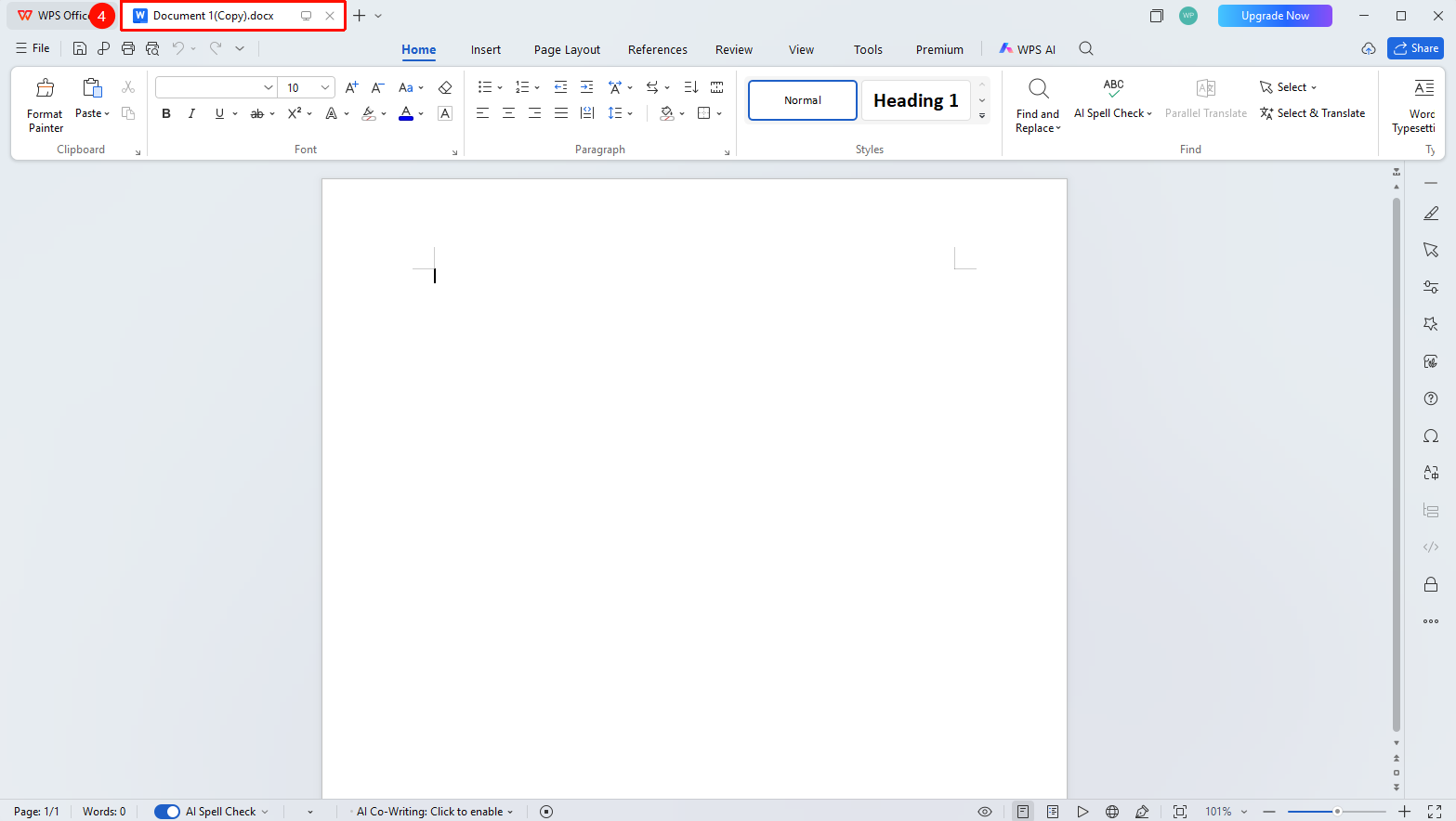Click the Clear Formatting eraser icon
This screenshot has width=1456, height=821.
[445, 87]
